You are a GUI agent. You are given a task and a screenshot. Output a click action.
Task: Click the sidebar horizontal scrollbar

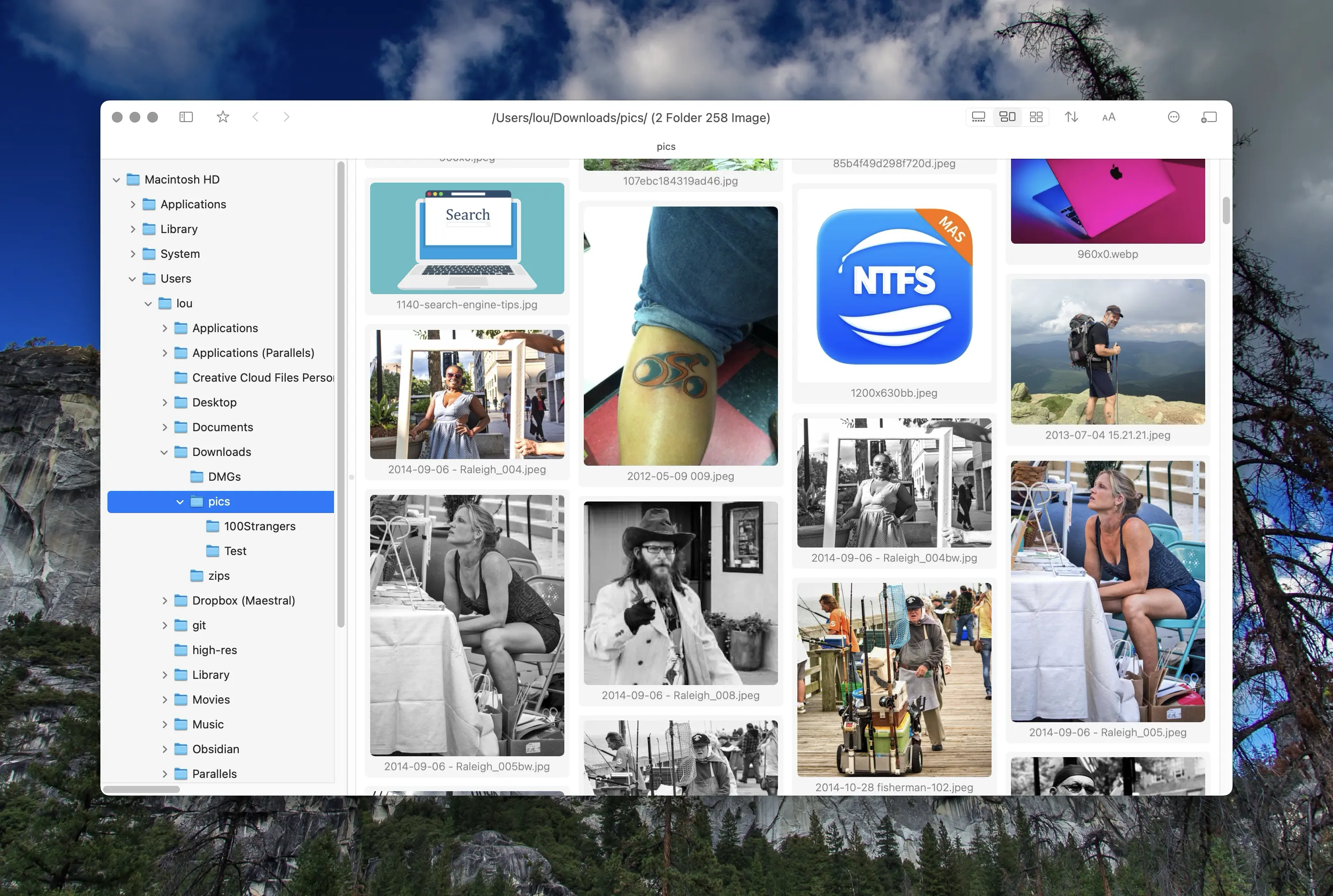pyautogui.click(x=141, y=789)
